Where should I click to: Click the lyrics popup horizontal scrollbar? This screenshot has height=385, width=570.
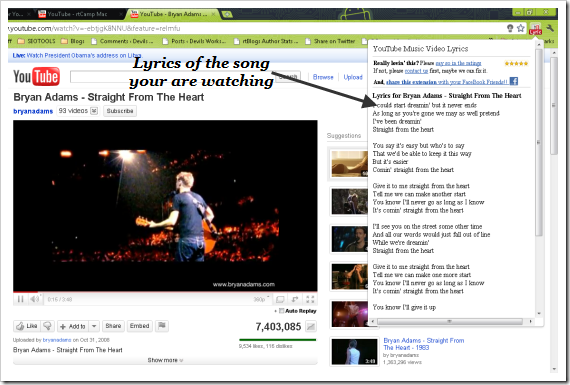[450, 322]
